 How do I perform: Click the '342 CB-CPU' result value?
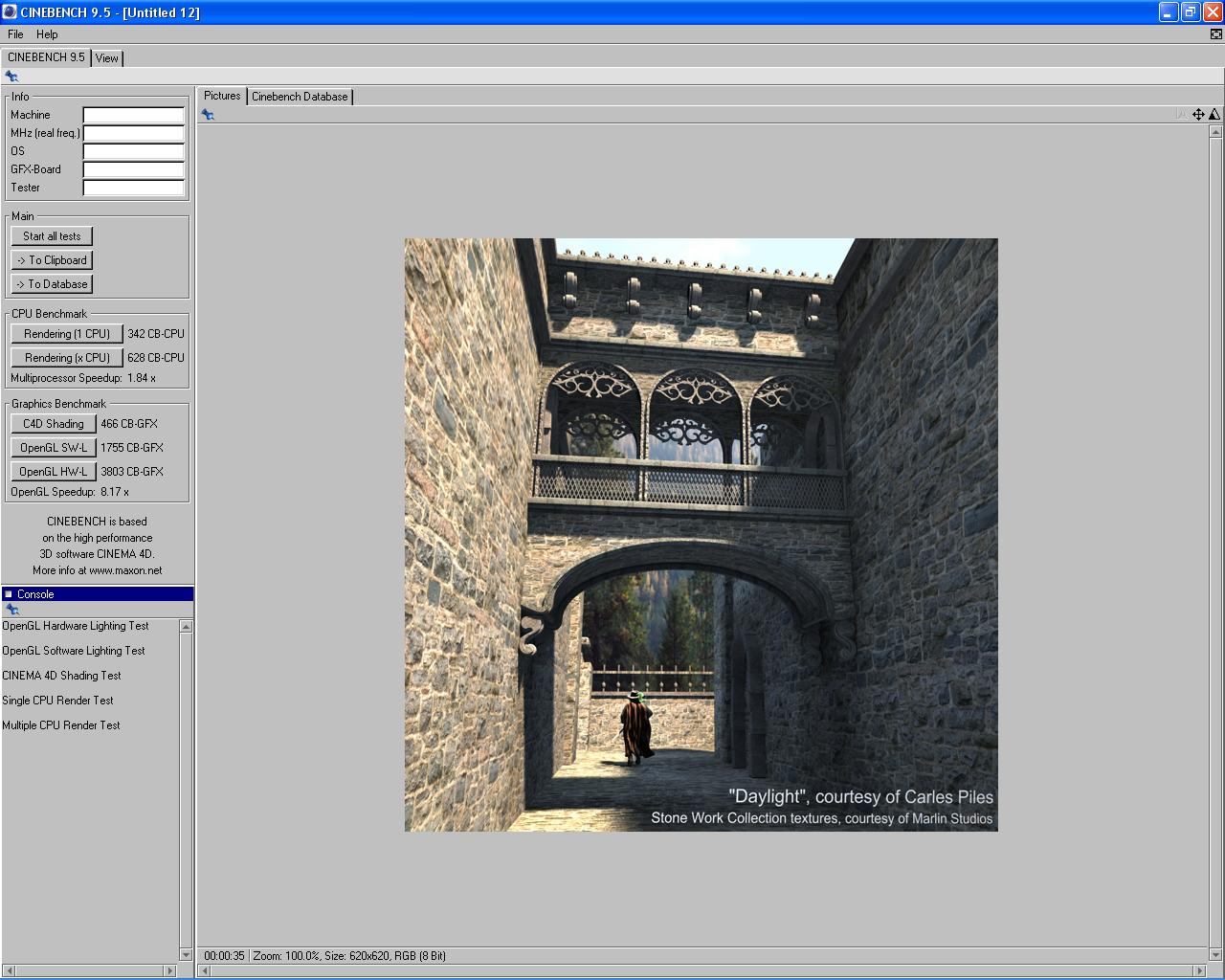click(x=156, y=334)
